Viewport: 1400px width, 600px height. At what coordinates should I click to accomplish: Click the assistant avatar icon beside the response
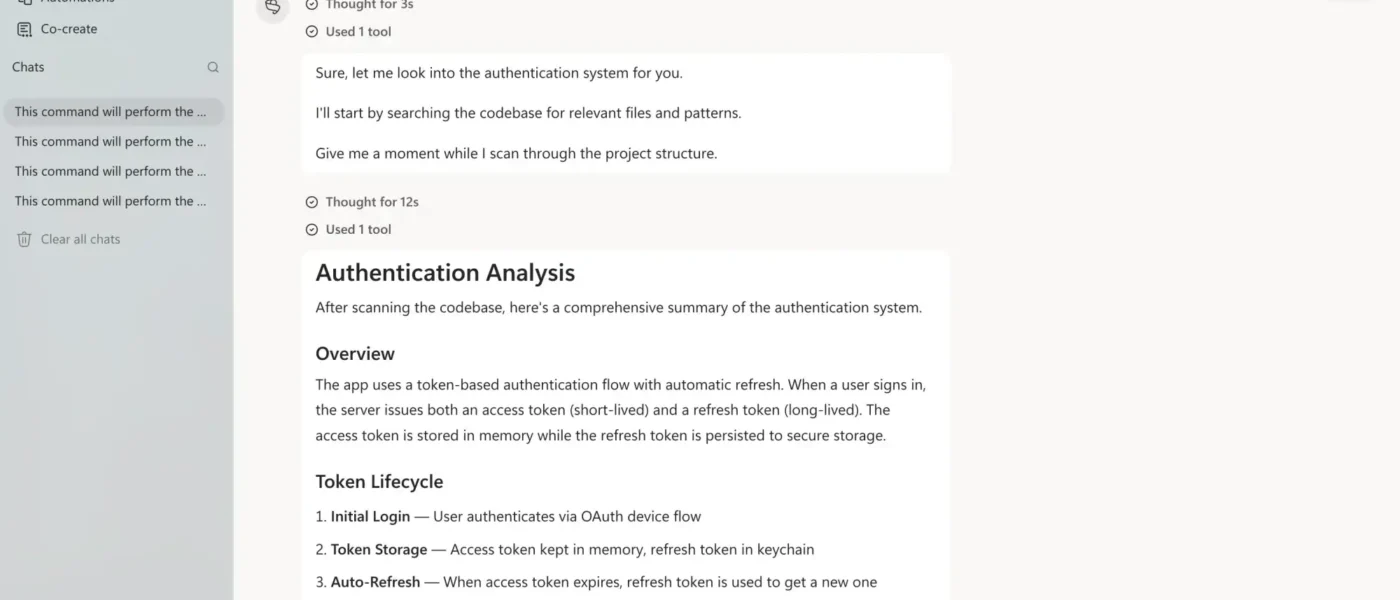272,6
